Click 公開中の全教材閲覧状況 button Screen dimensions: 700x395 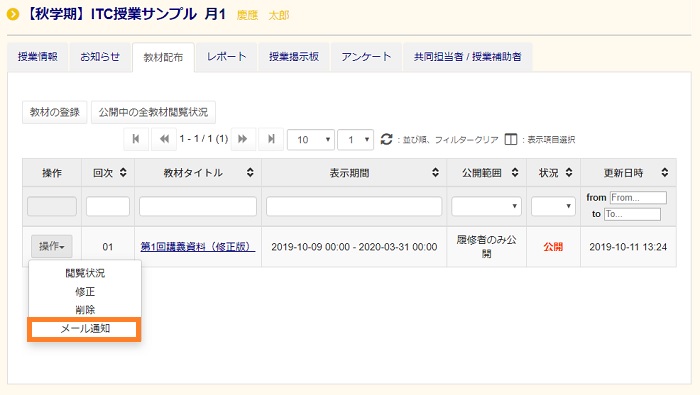[153, 112]
